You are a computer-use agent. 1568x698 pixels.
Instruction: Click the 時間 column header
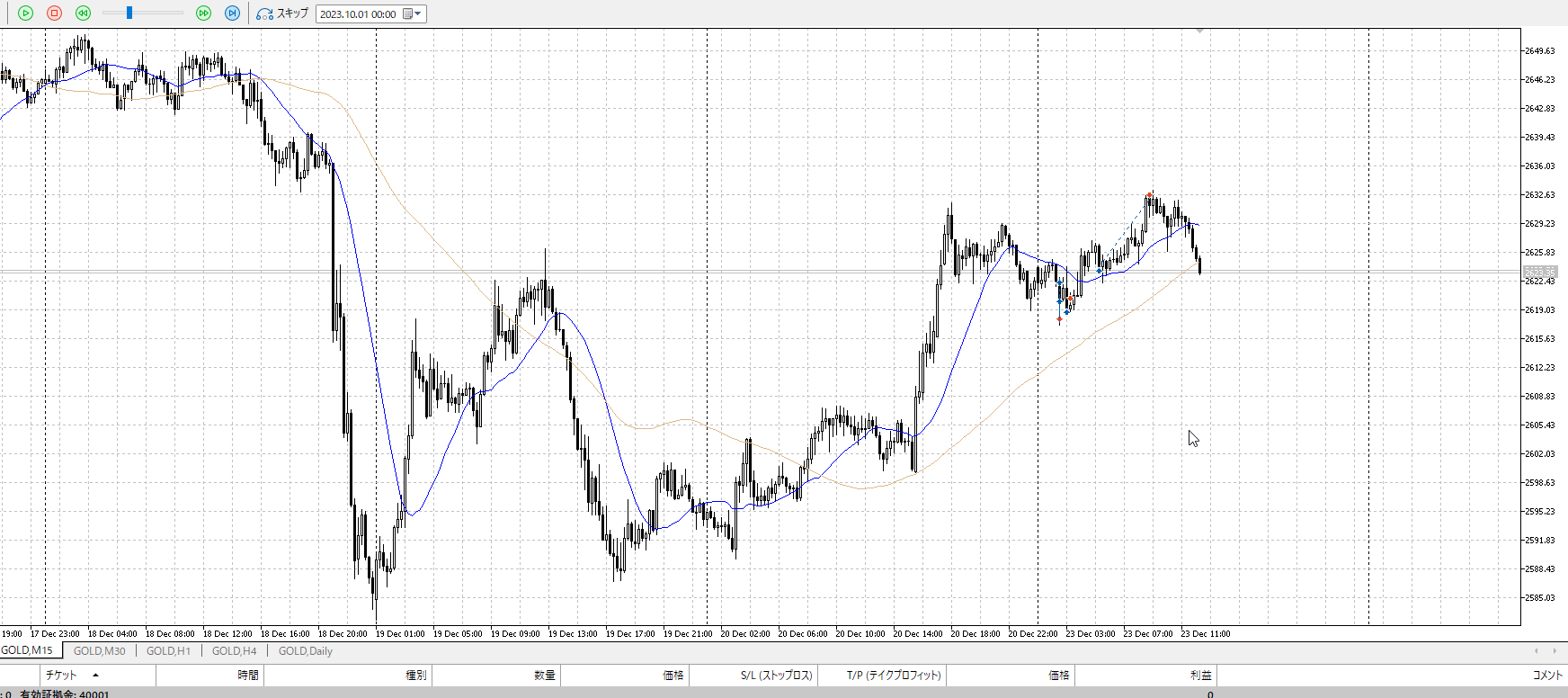[248, 676]
